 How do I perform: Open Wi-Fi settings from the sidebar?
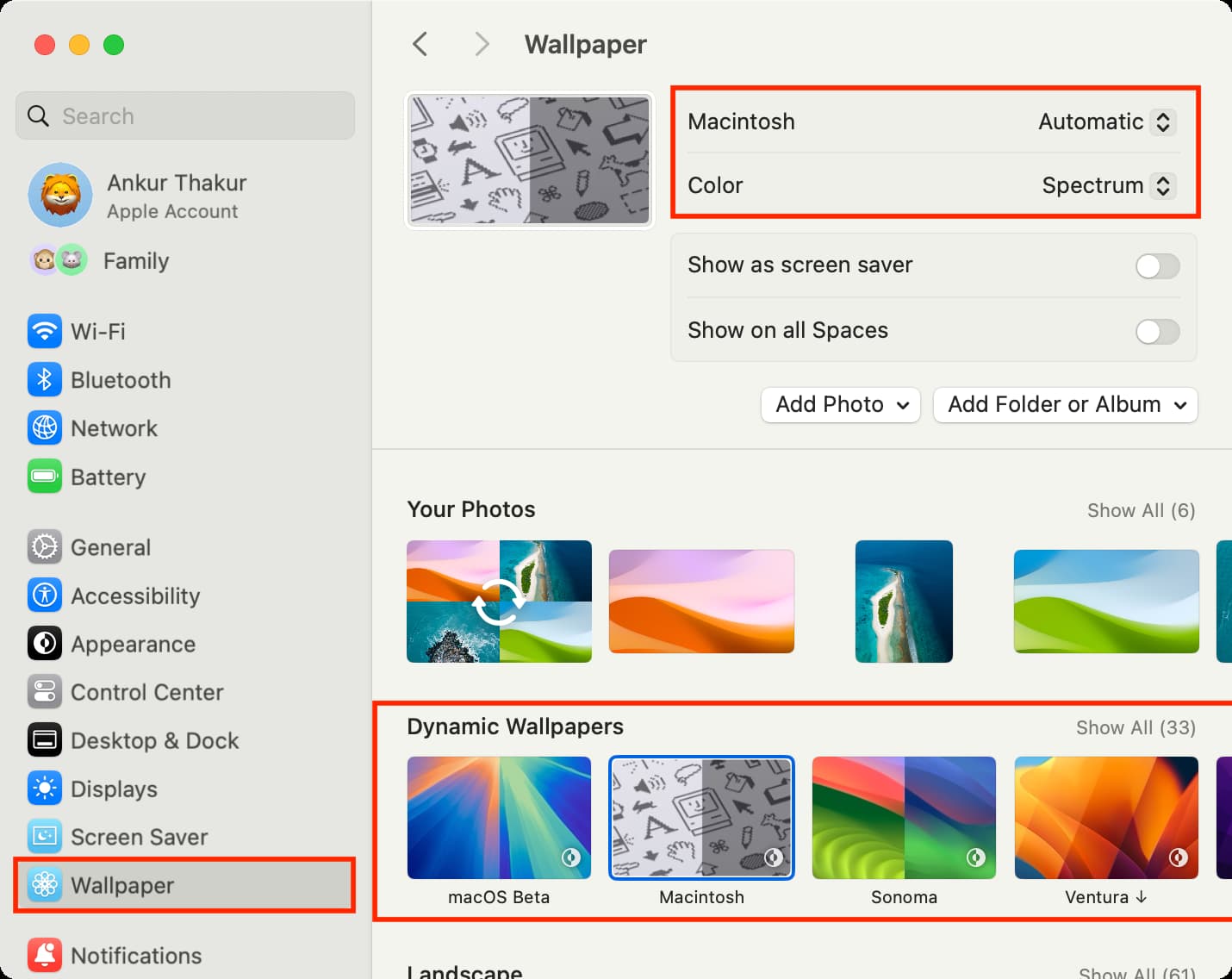pyautogui.click(x=97, y=331)
